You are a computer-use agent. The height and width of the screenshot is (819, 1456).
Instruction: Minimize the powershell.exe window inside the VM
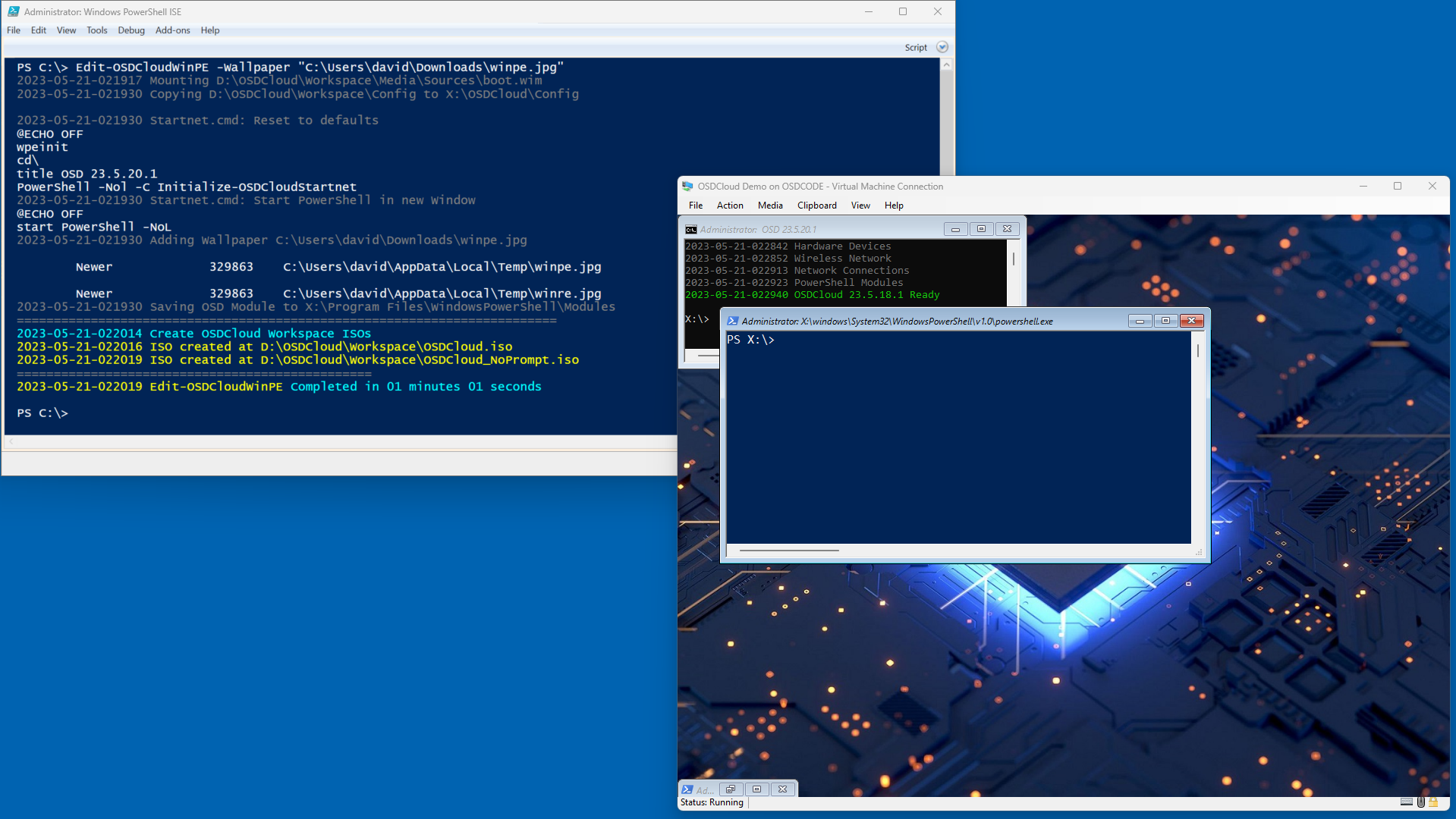[1140, 322]
